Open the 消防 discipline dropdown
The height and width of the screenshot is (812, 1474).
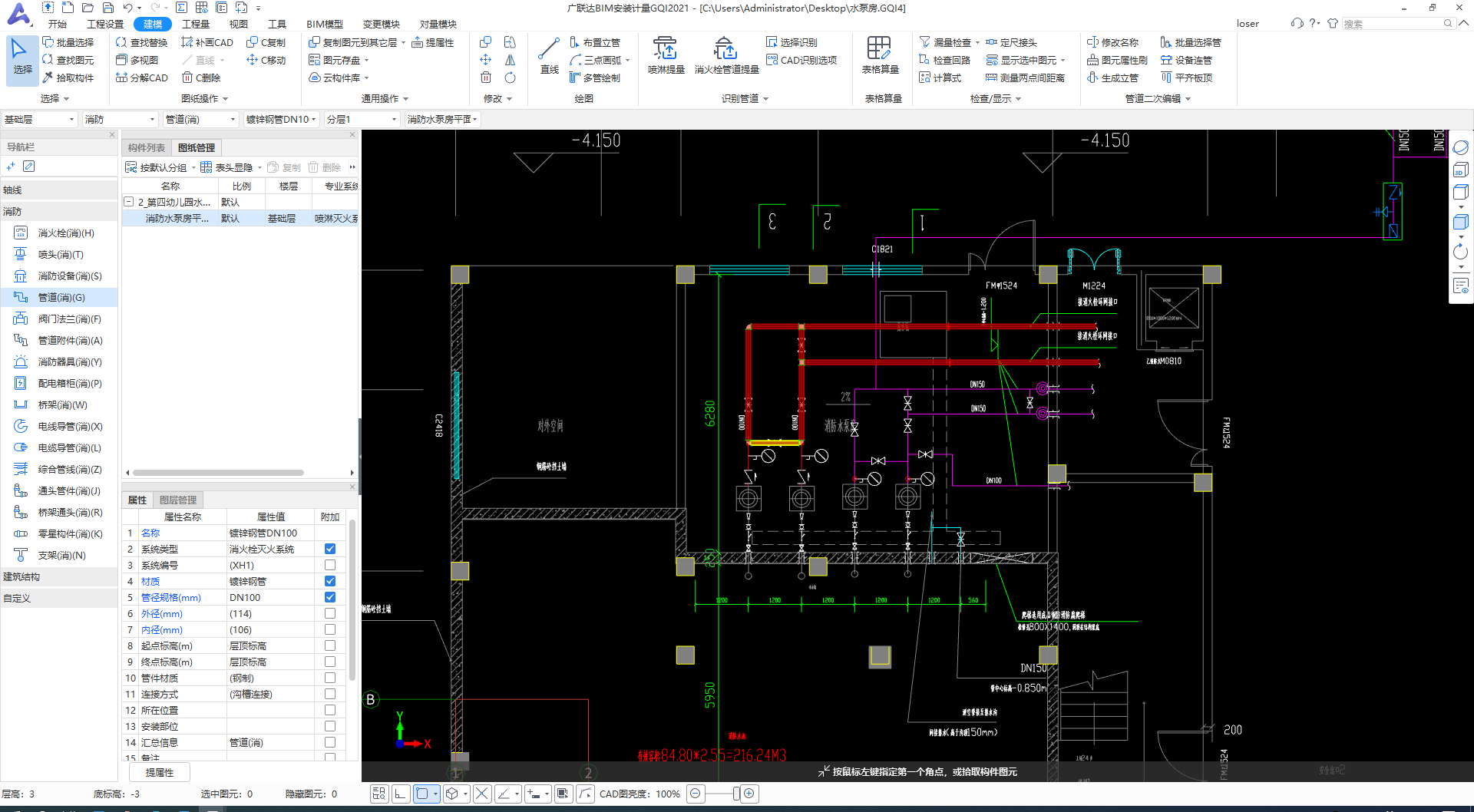(x=120, y=119)
